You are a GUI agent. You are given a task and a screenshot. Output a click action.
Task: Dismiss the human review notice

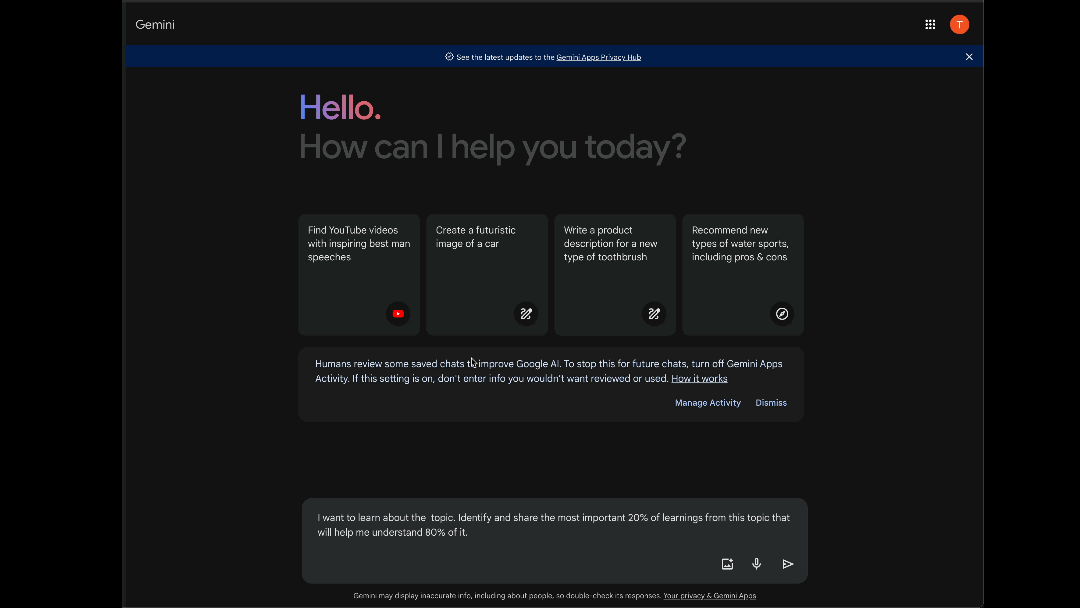tap(771, 403)
